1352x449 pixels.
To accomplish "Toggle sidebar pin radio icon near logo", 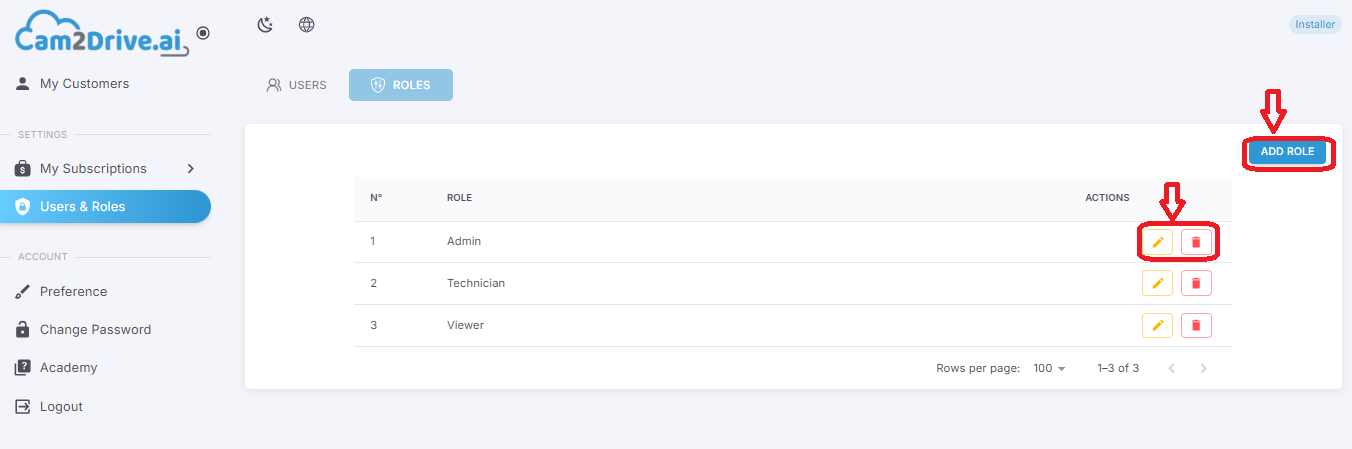I will coord(203,33).
